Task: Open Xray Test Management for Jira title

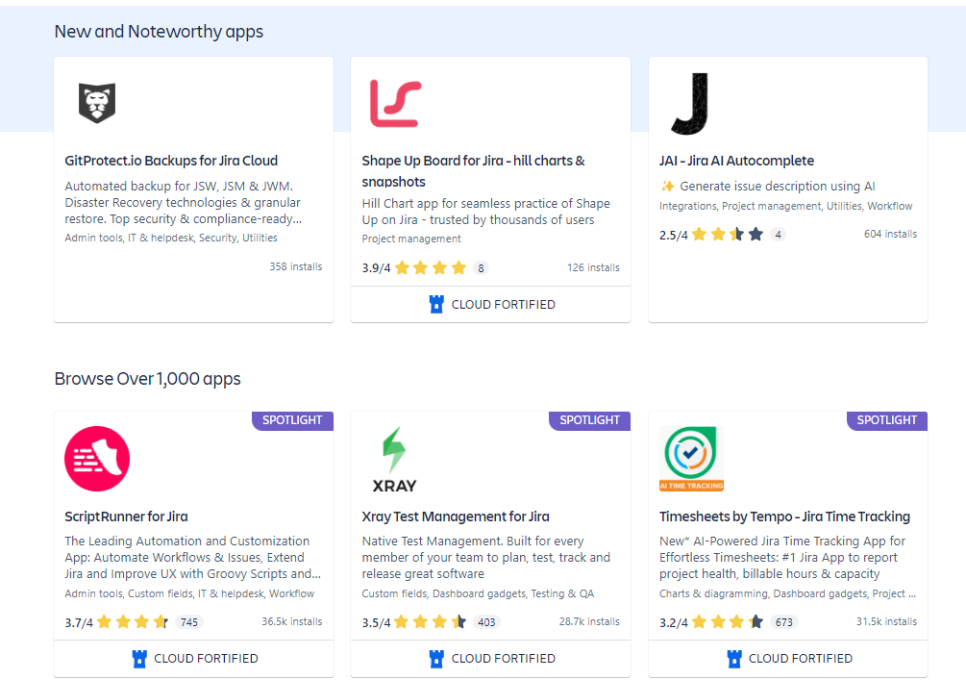Action: (x=455, y=517)
